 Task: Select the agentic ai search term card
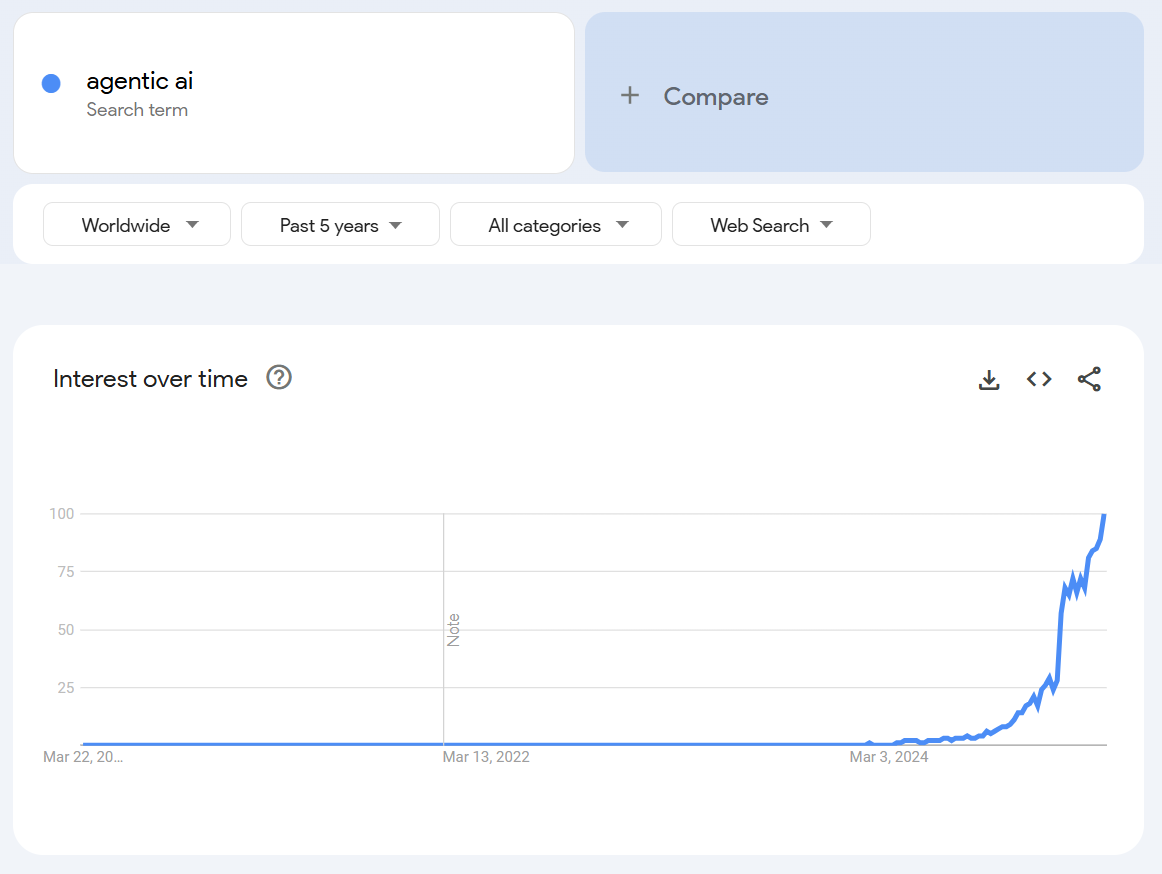coord(294,92)
